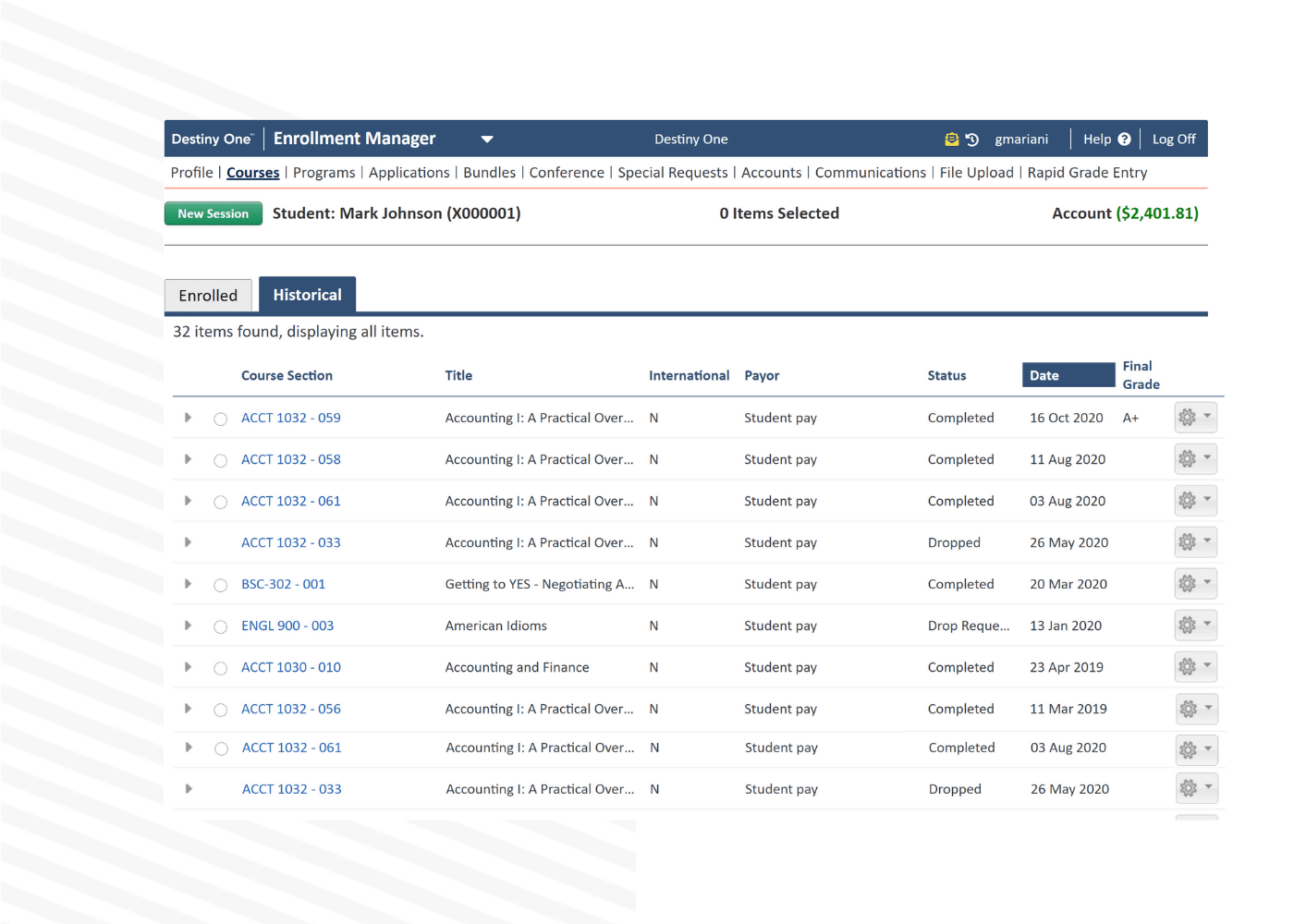Open the ACCT 1032 - 061 course link
The height and width of the screenshot is (924, 1294).
coord(290,501)
